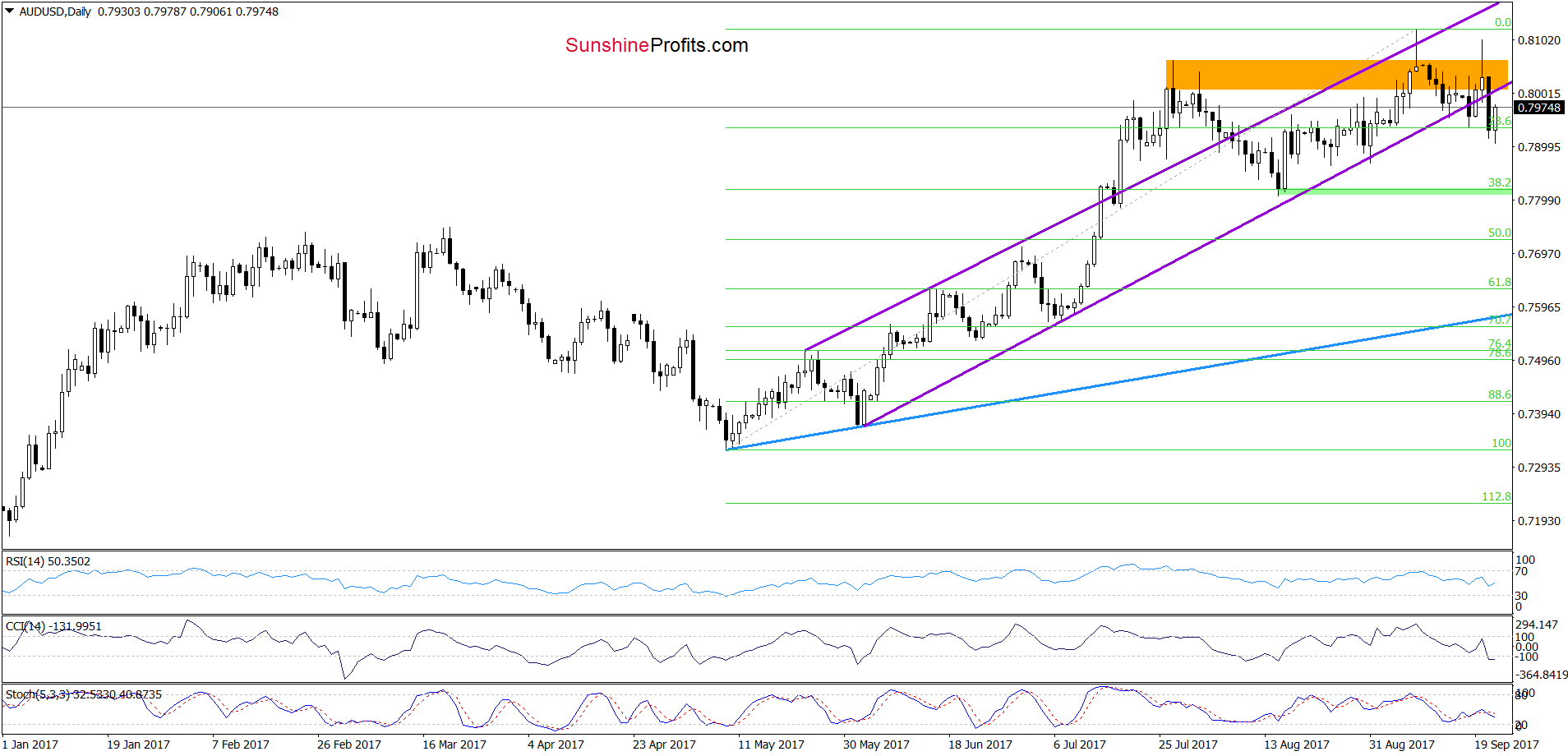Click the 61.8 Fibonacci level label
The image size is (1568, 756).
point(1499,282)
